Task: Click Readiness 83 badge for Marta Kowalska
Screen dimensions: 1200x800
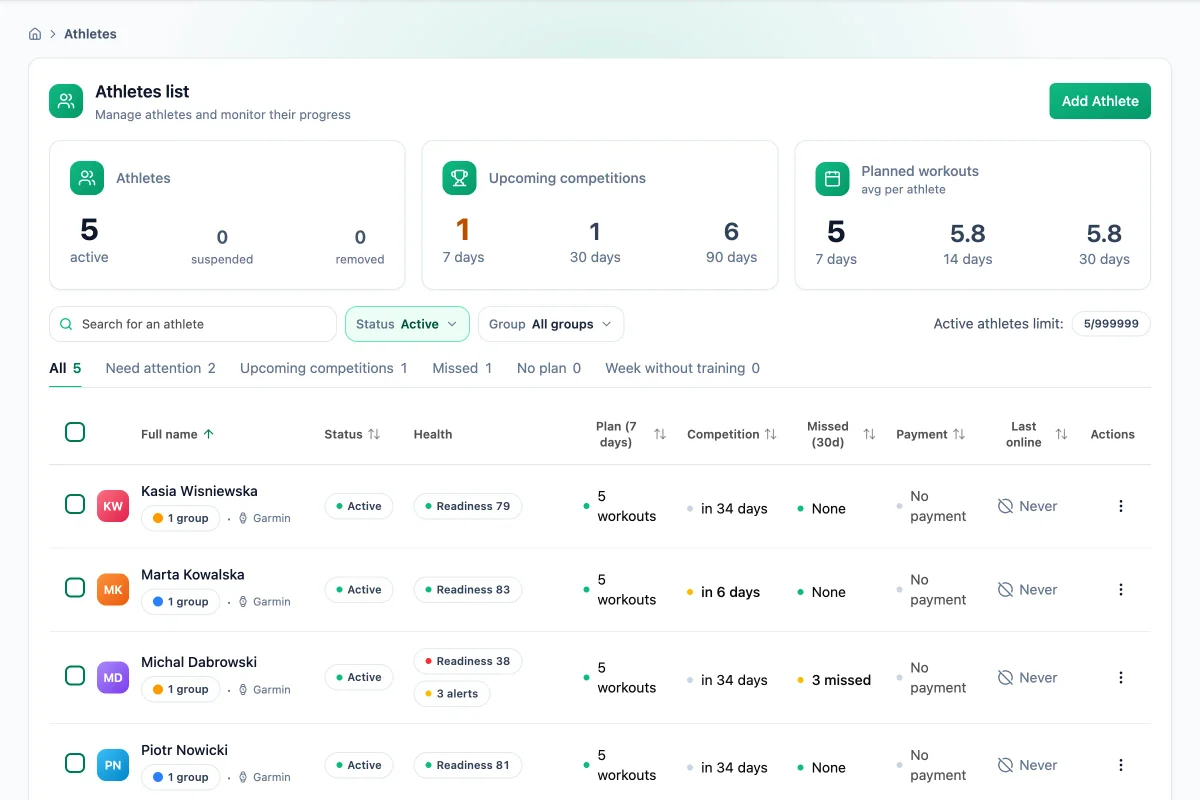Action: (x=468, y=590)
